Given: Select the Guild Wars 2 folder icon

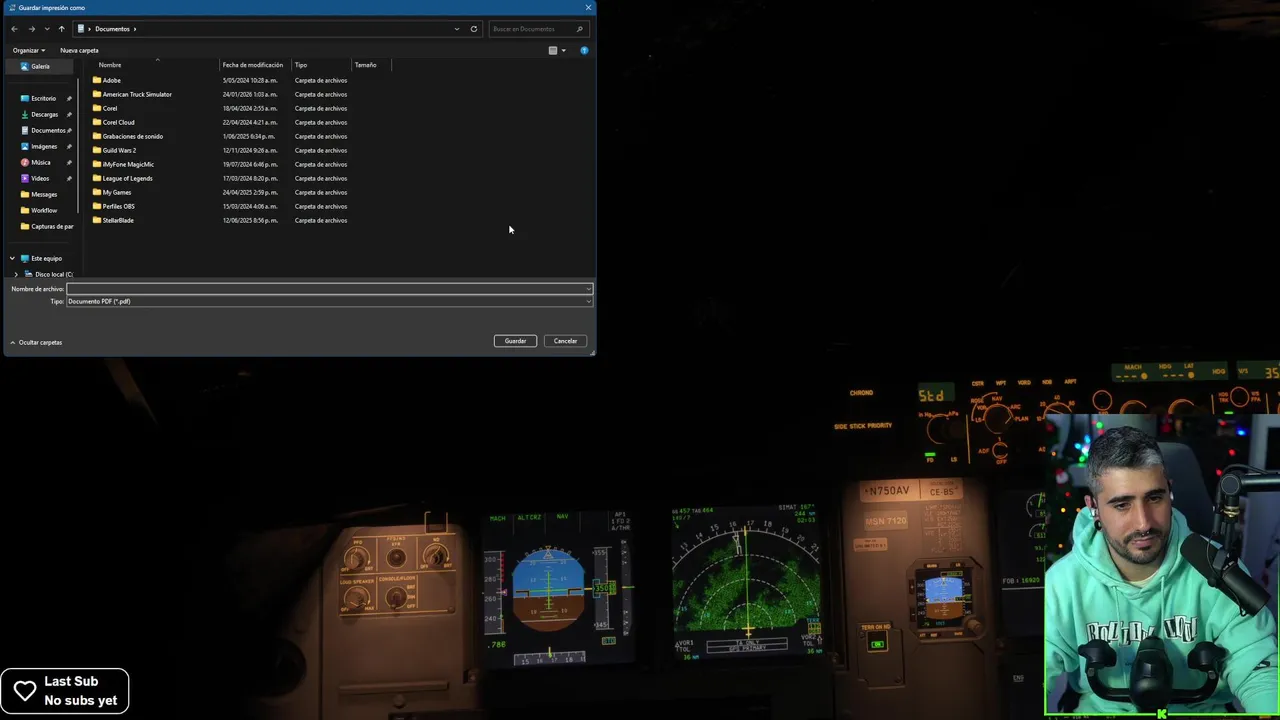Looking at the screenshot, I should click(x=97, y=150).
